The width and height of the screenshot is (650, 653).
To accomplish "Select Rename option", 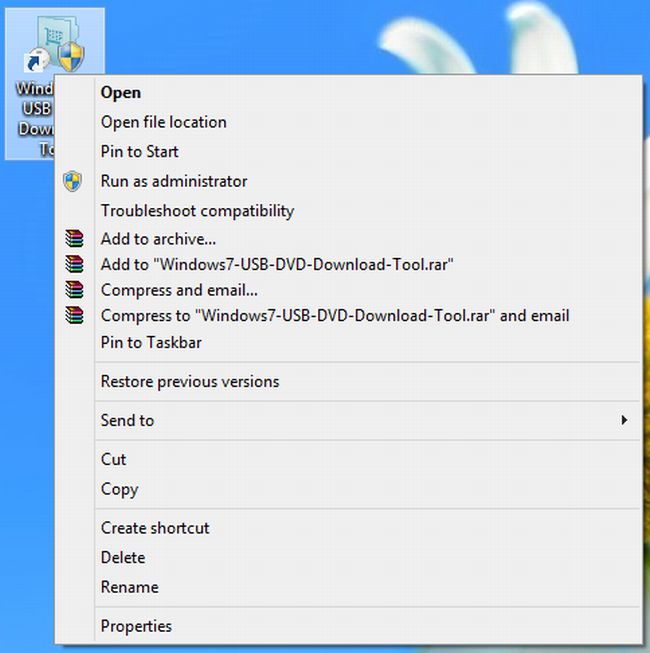I will point(348,587).
